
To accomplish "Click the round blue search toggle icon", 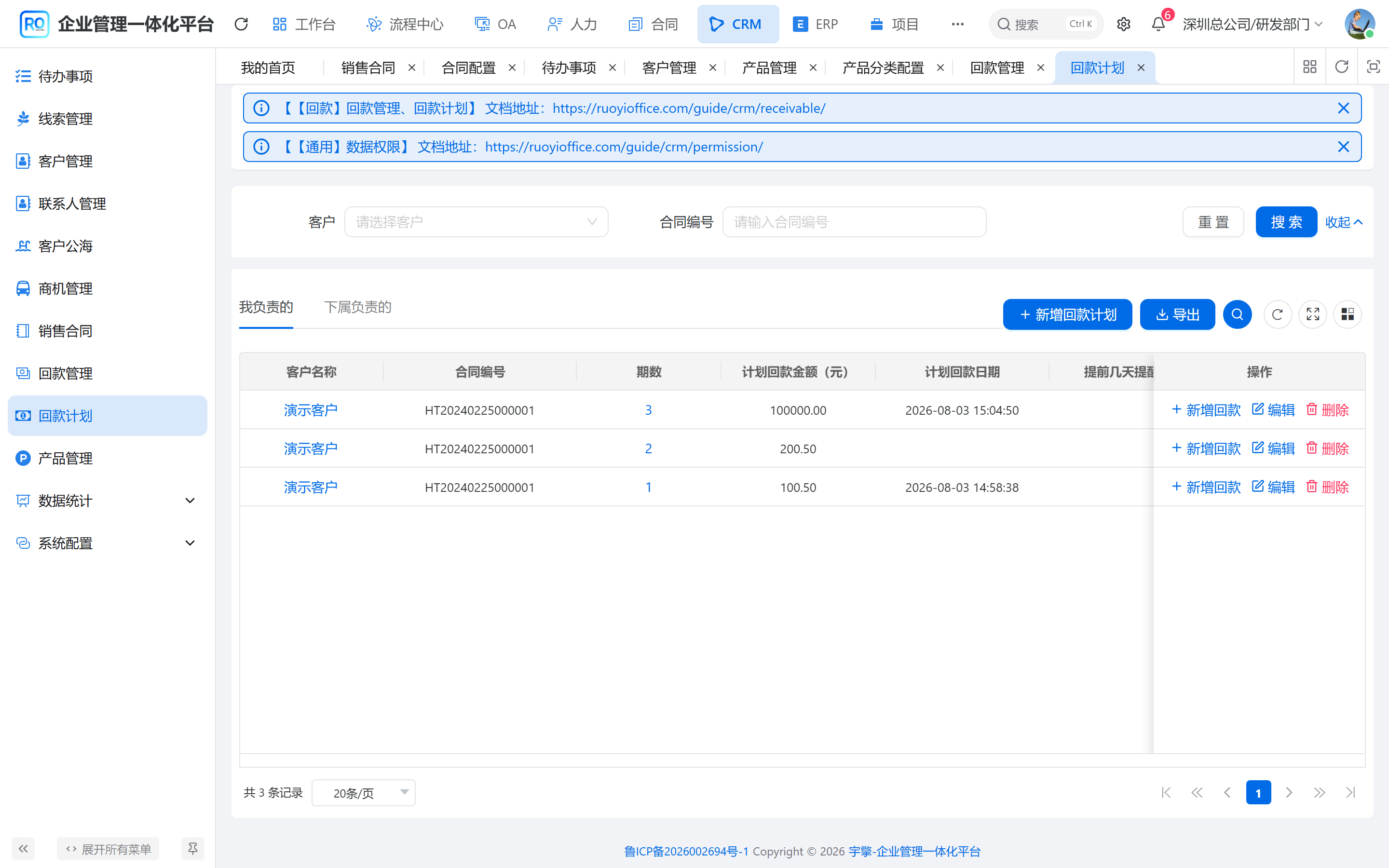I will click(x=1237, y=314).
